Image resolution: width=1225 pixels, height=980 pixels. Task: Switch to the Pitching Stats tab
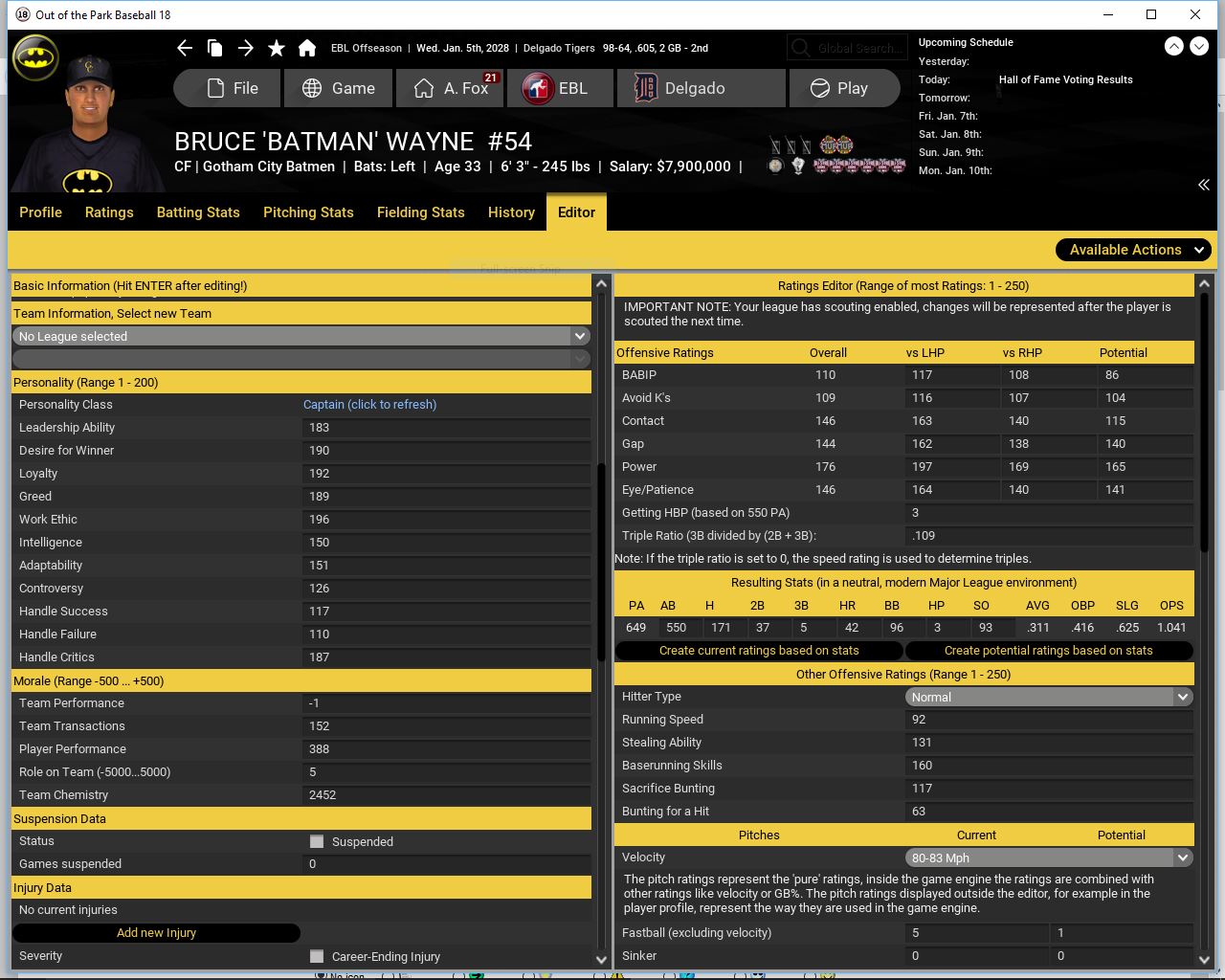pyautogui.click(x=308, y=212)
